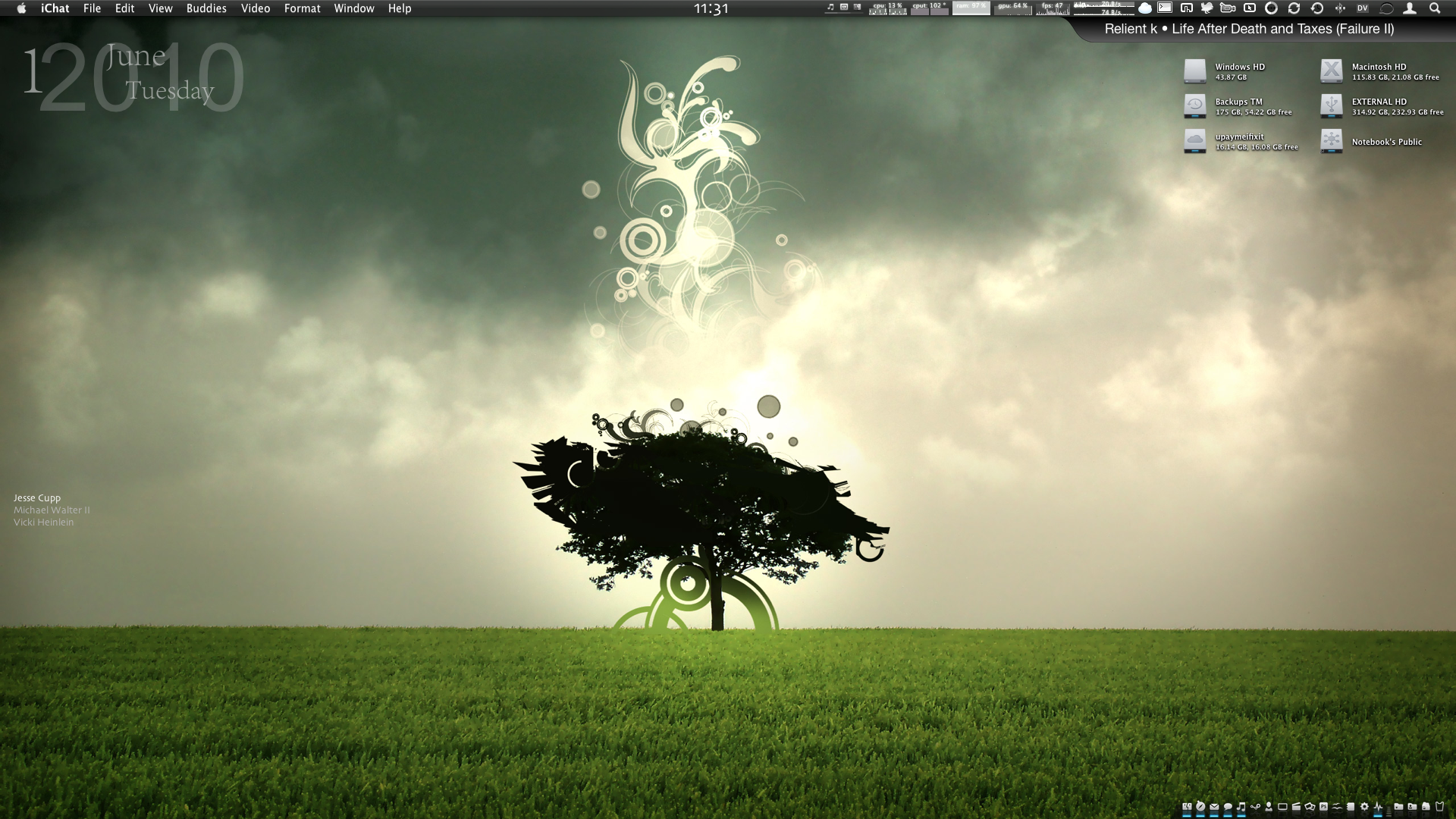Open System Preferences gear in dock
Screen dimensions: 1456x819
click(1364, 807)
